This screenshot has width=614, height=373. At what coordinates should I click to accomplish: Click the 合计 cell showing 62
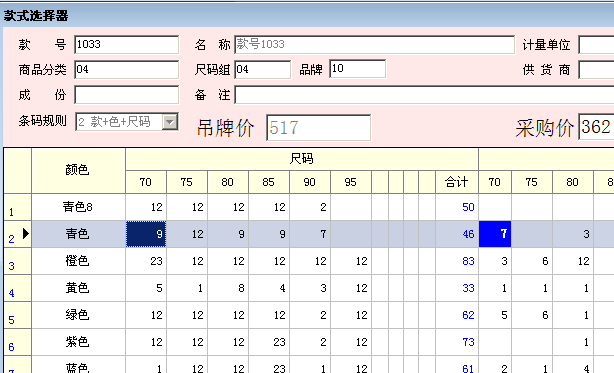457,315
